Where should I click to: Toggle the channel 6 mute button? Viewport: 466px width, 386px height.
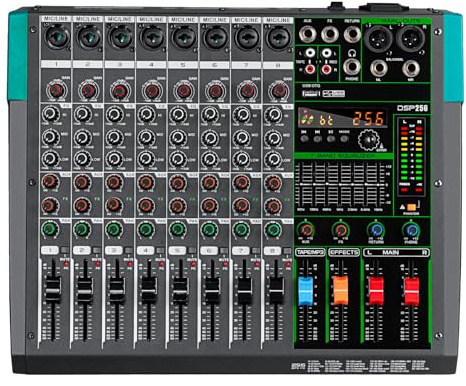pyautogui.click(x=224, y=250)
